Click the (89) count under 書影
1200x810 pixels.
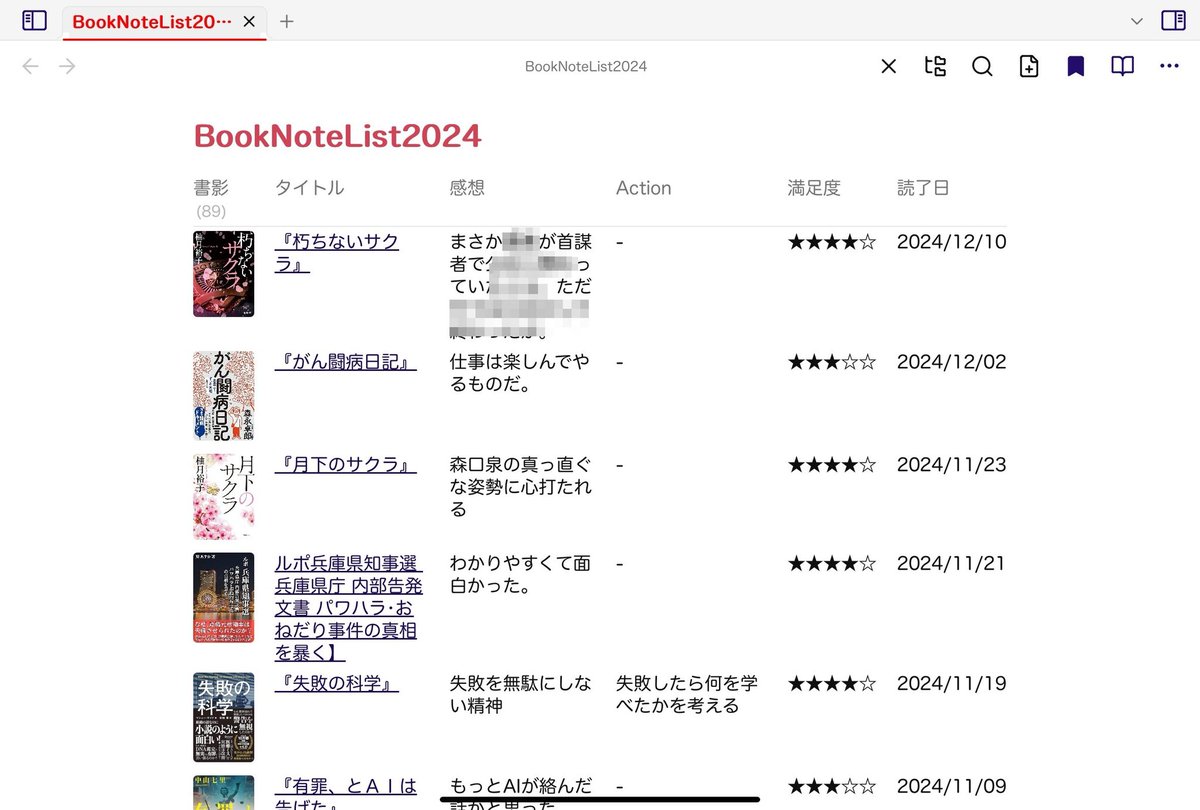point(211,212)
